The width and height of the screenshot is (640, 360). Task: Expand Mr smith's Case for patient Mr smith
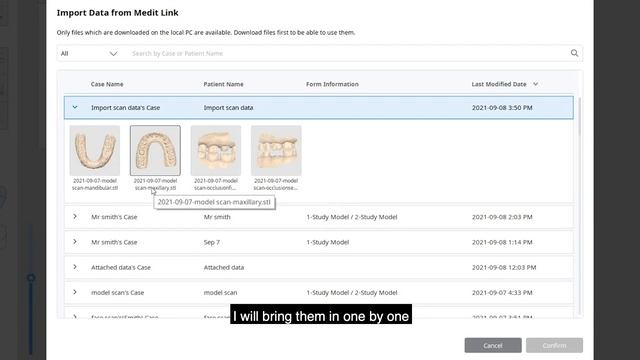pyautogui.click(x=75, y=217)
